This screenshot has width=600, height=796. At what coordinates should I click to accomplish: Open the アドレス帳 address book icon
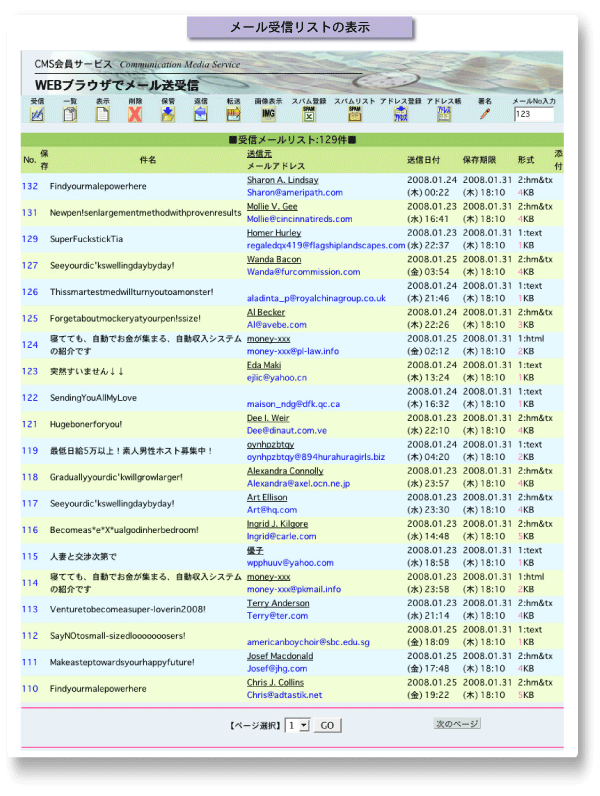(444, 114)
